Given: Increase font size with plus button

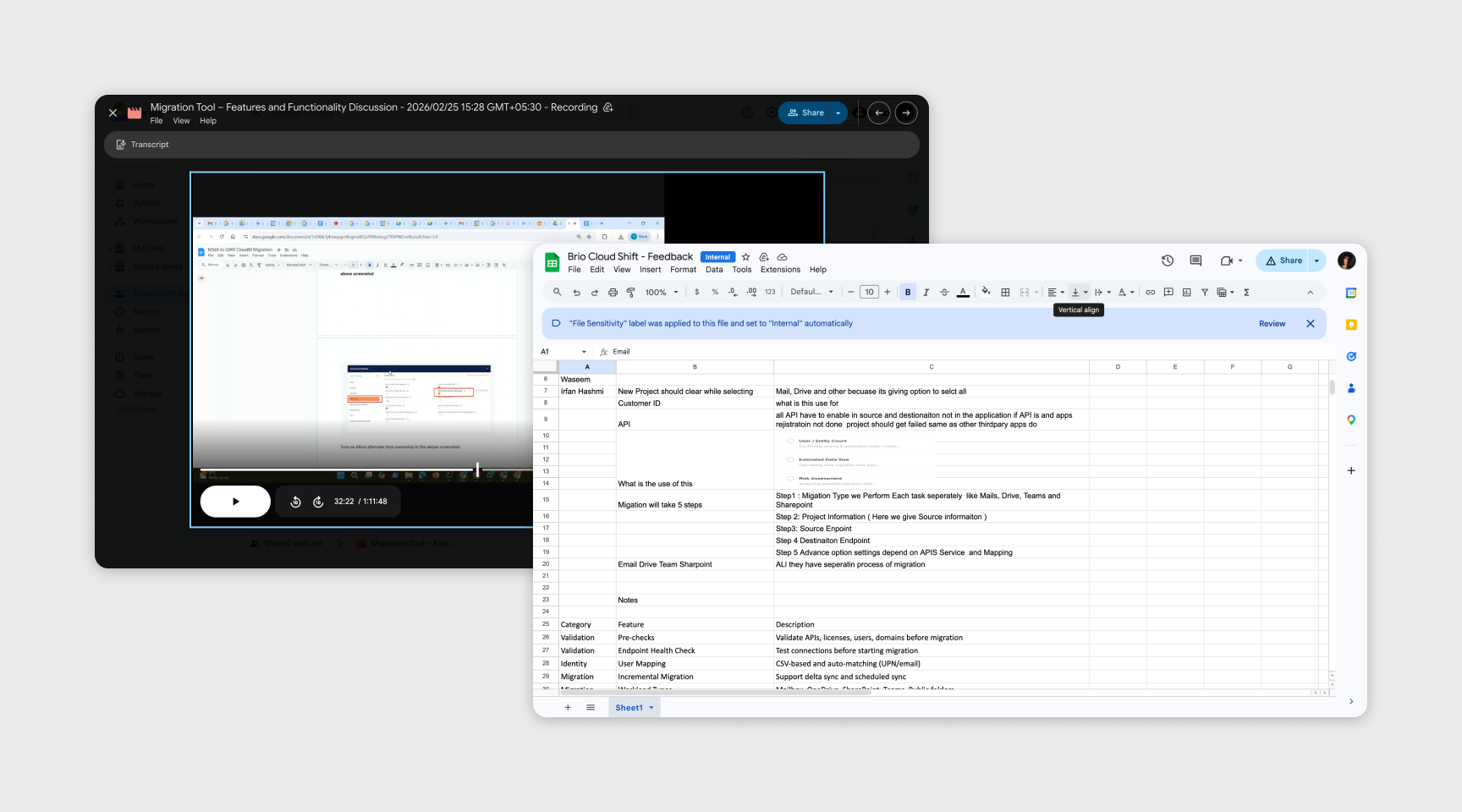Looking at the screenshot, I should click(x=888, y=292).
